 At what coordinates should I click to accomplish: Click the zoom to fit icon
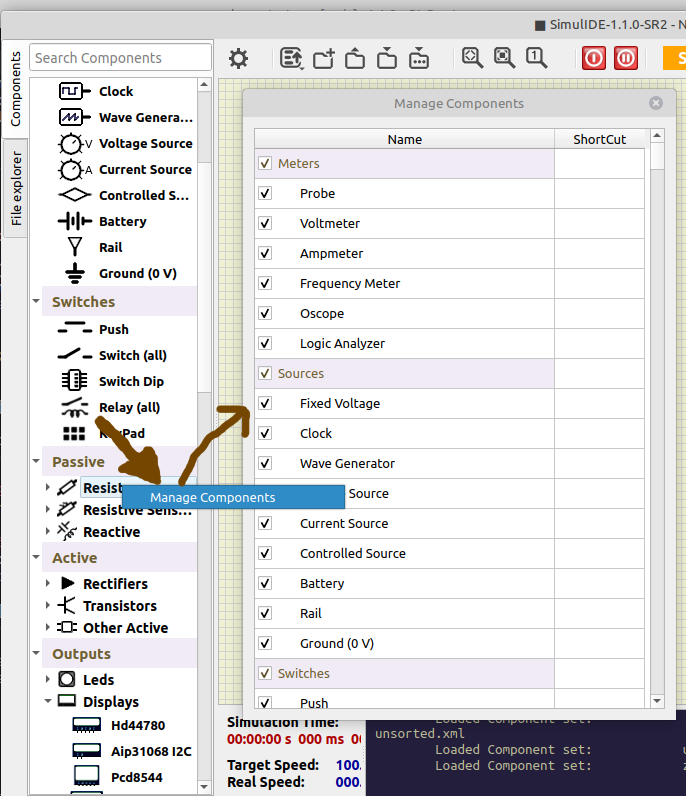pos(472,58)
